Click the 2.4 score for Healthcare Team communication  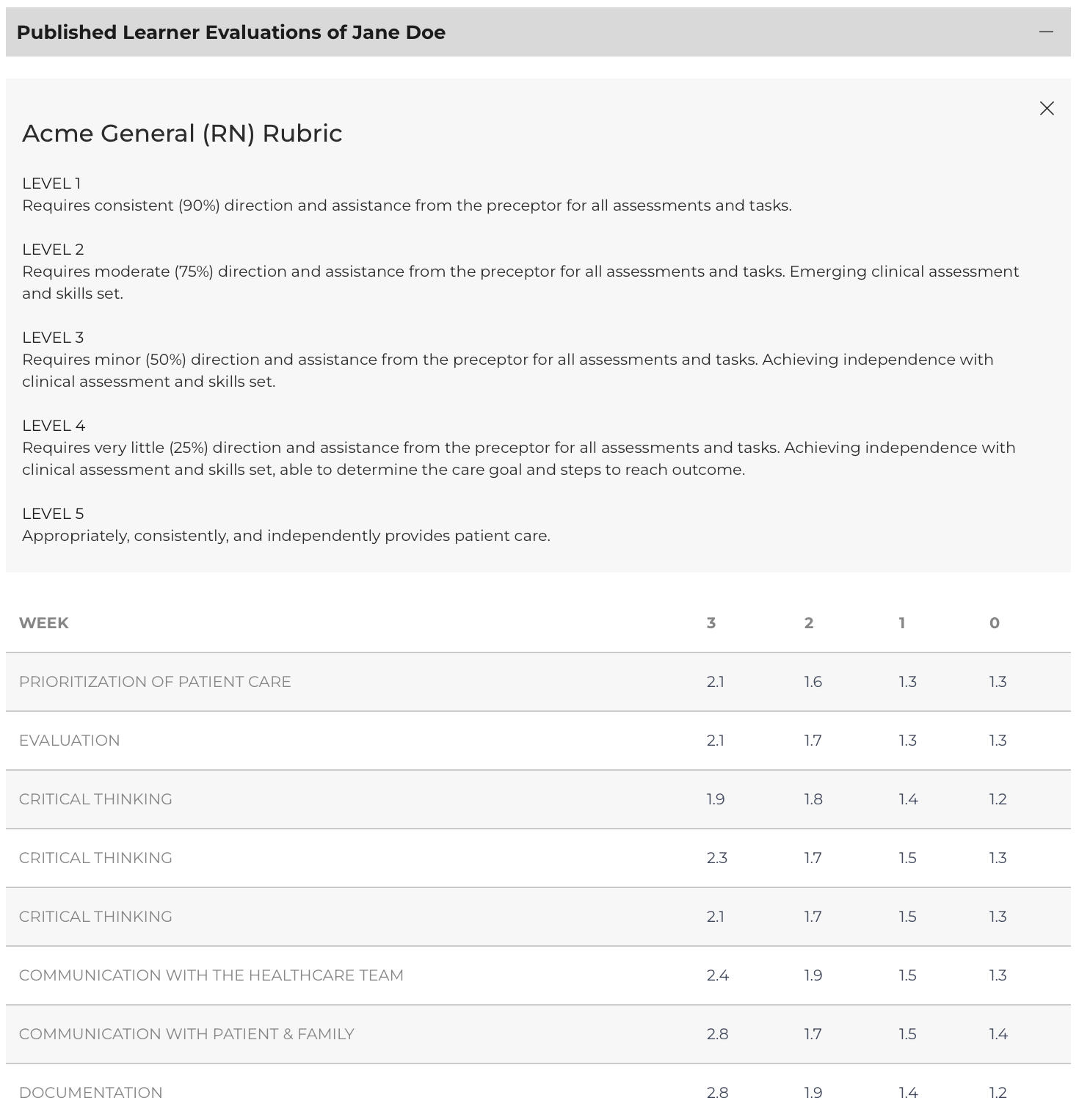pyautogui.click(x=717, y=975)
